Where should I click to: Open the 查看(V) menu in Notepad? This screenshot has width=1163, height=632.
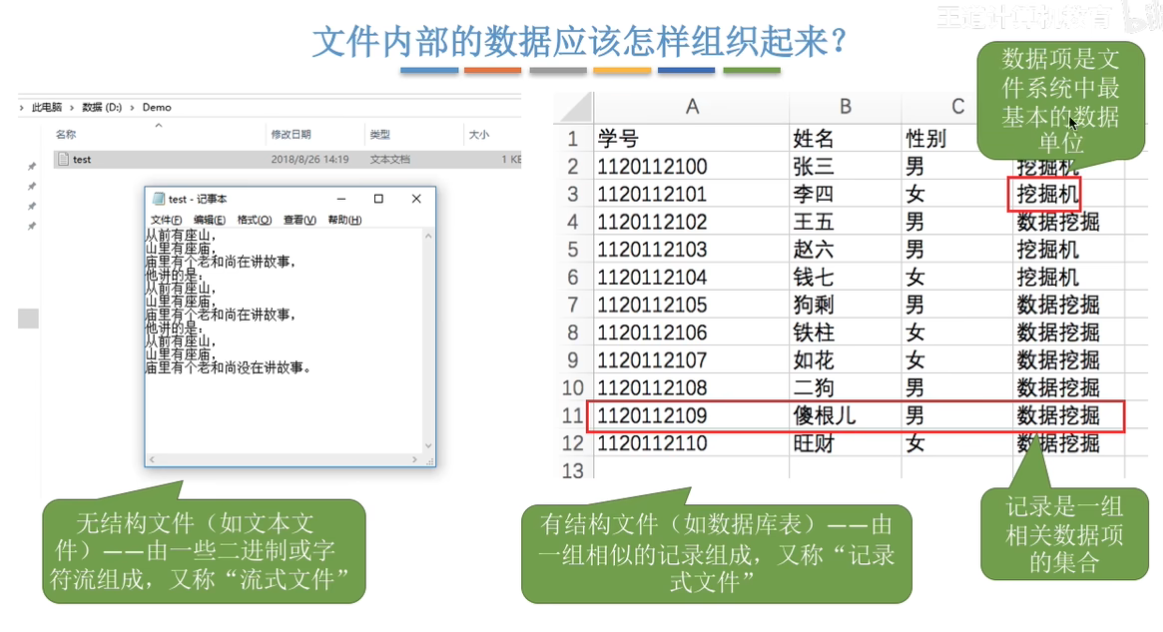pyautogui.click(x=300, y=220)
